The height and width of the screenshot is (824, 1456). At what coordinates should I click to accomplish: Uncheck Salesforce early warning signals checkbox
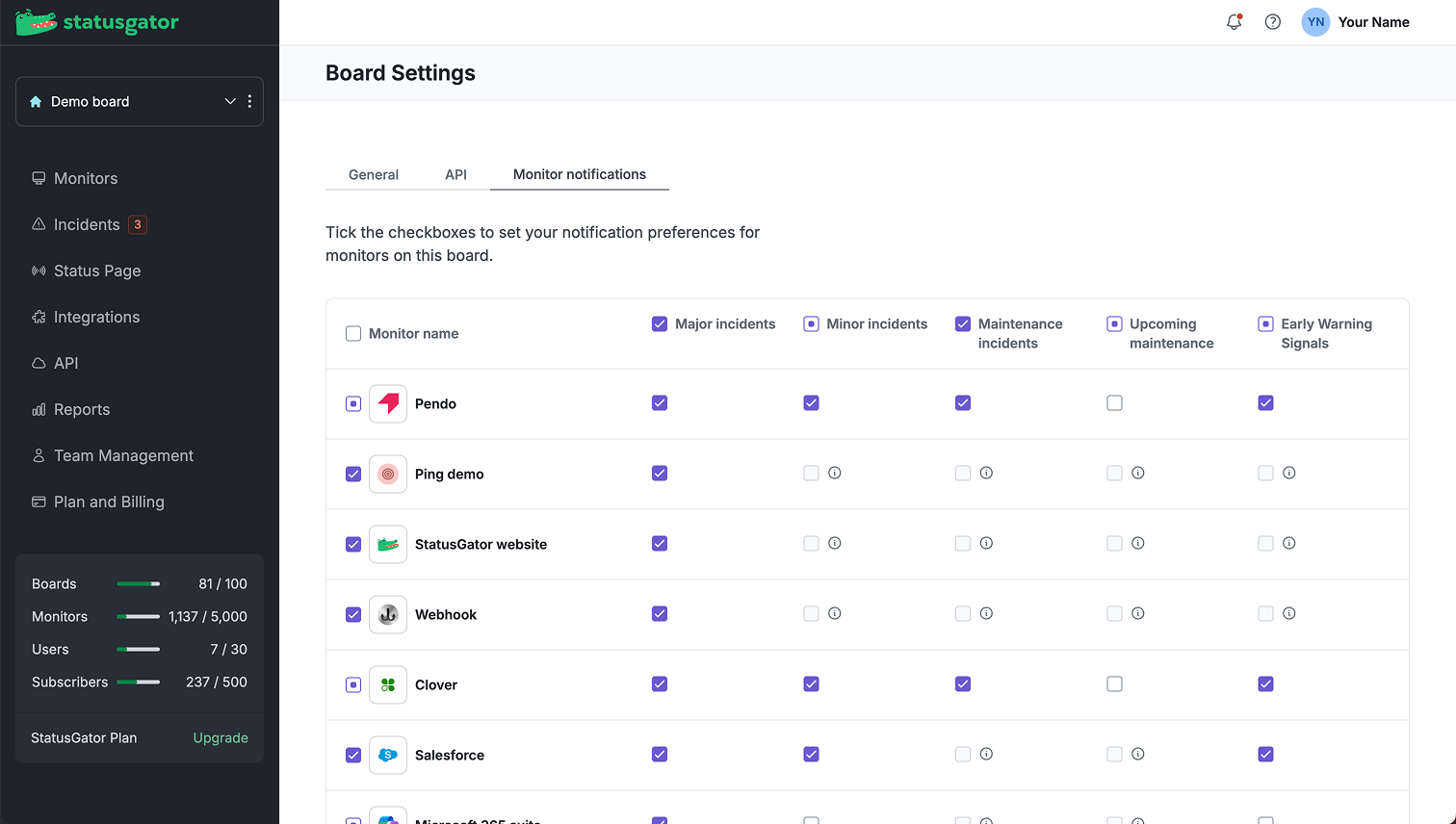pos(1266,754)
